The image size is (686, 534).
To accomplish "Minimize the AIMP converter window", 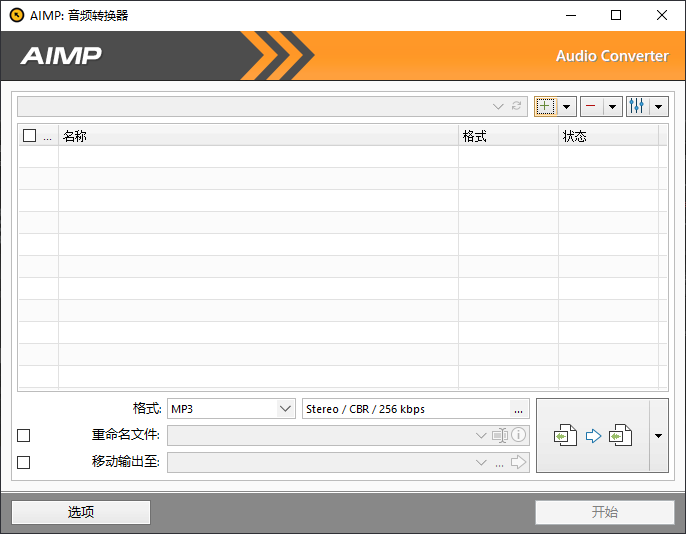I will 571,15.
